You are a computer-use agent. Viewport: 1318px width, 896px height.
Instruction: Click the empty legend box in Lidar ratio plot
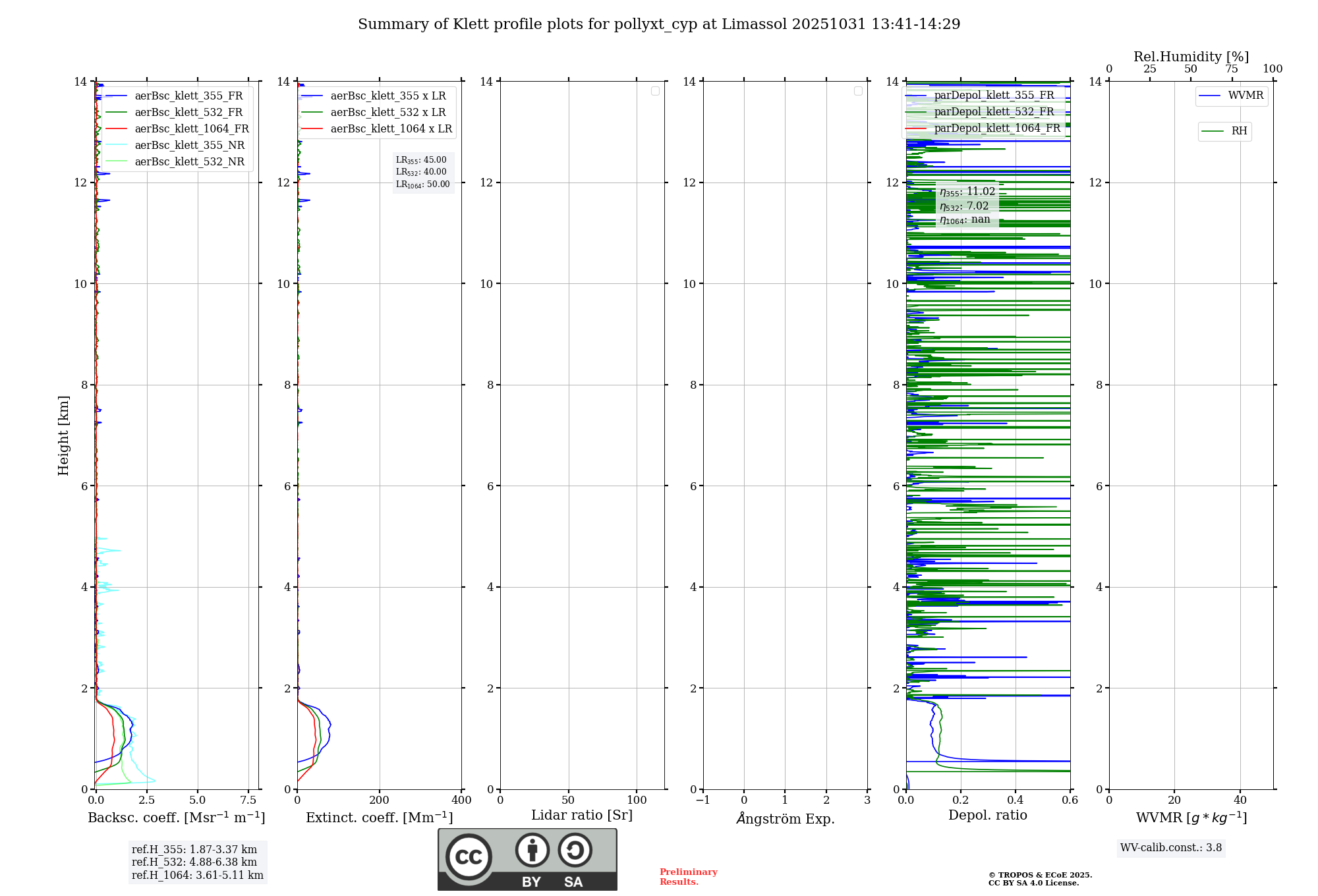[x=655, y=91]
